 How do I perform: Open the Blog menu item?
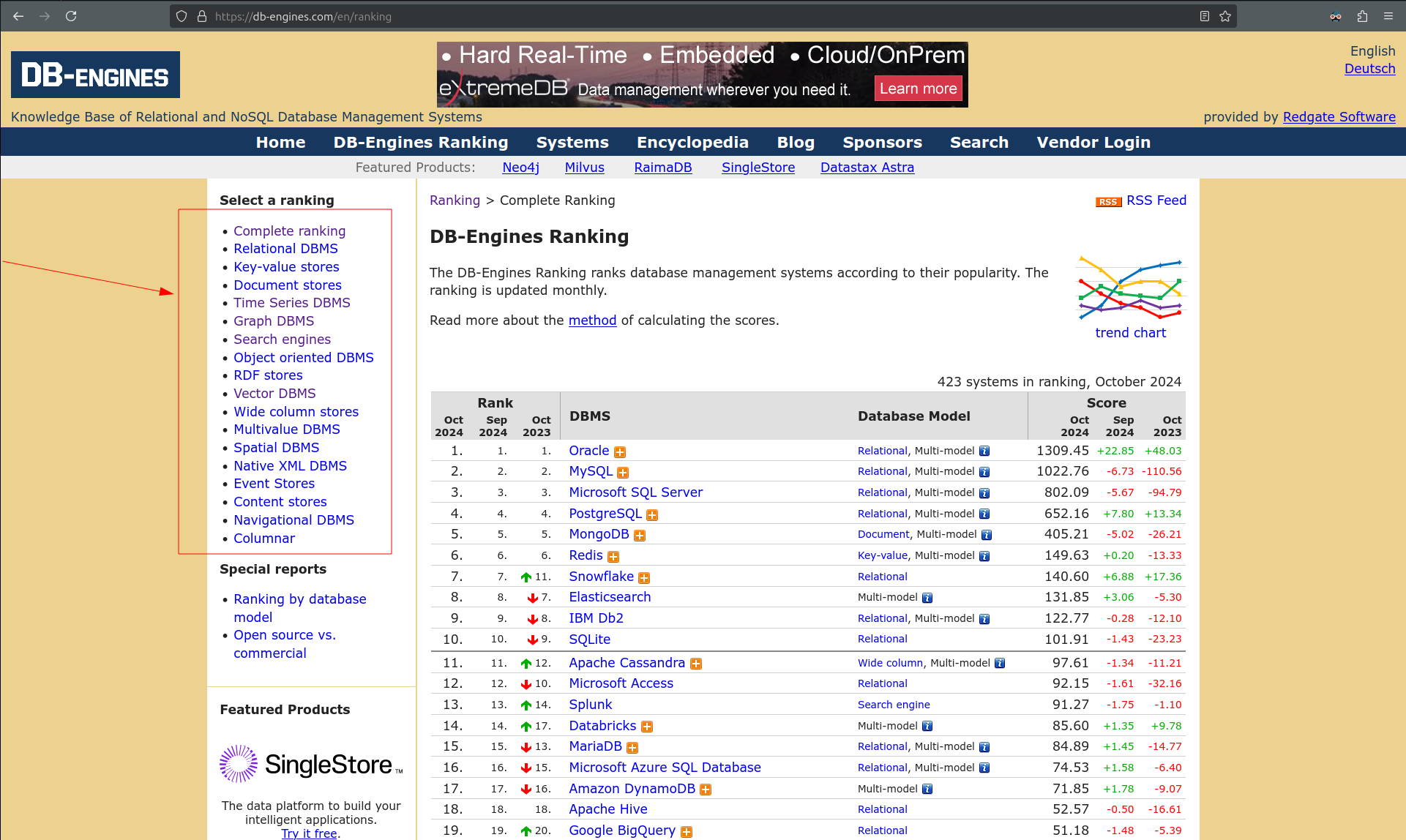pyautogui.click(x=796, y=142)
